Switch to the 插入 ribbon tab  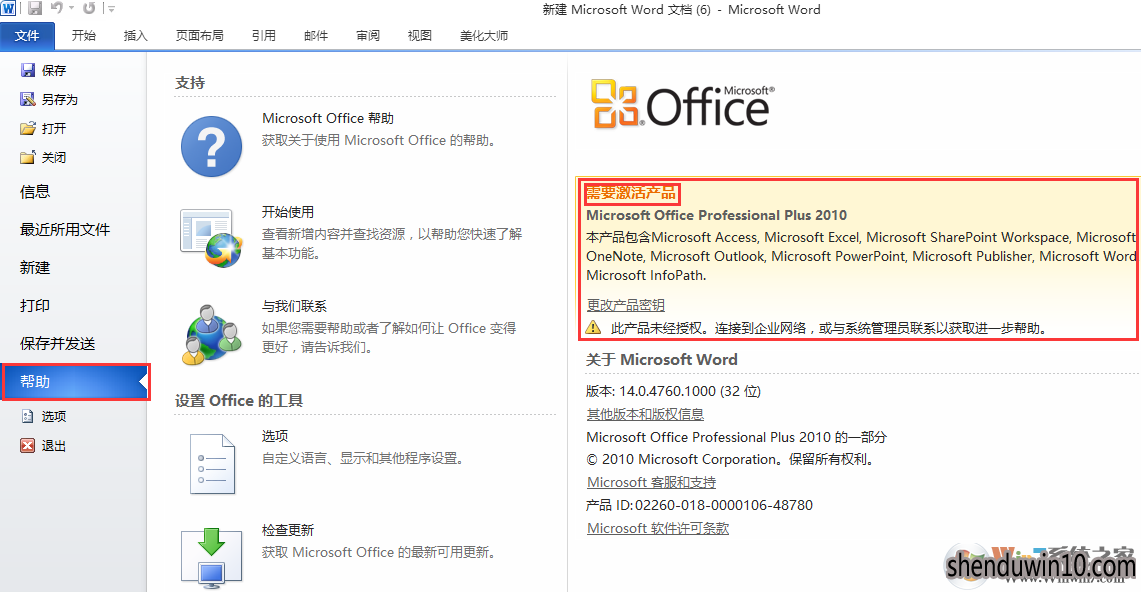click(135, 36)
